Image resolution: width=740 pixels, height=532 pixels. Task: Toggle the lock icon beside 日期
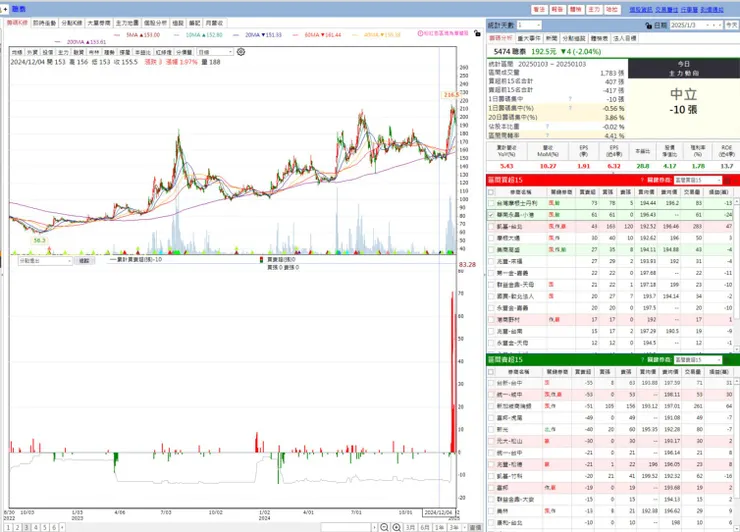click(648, 25)
